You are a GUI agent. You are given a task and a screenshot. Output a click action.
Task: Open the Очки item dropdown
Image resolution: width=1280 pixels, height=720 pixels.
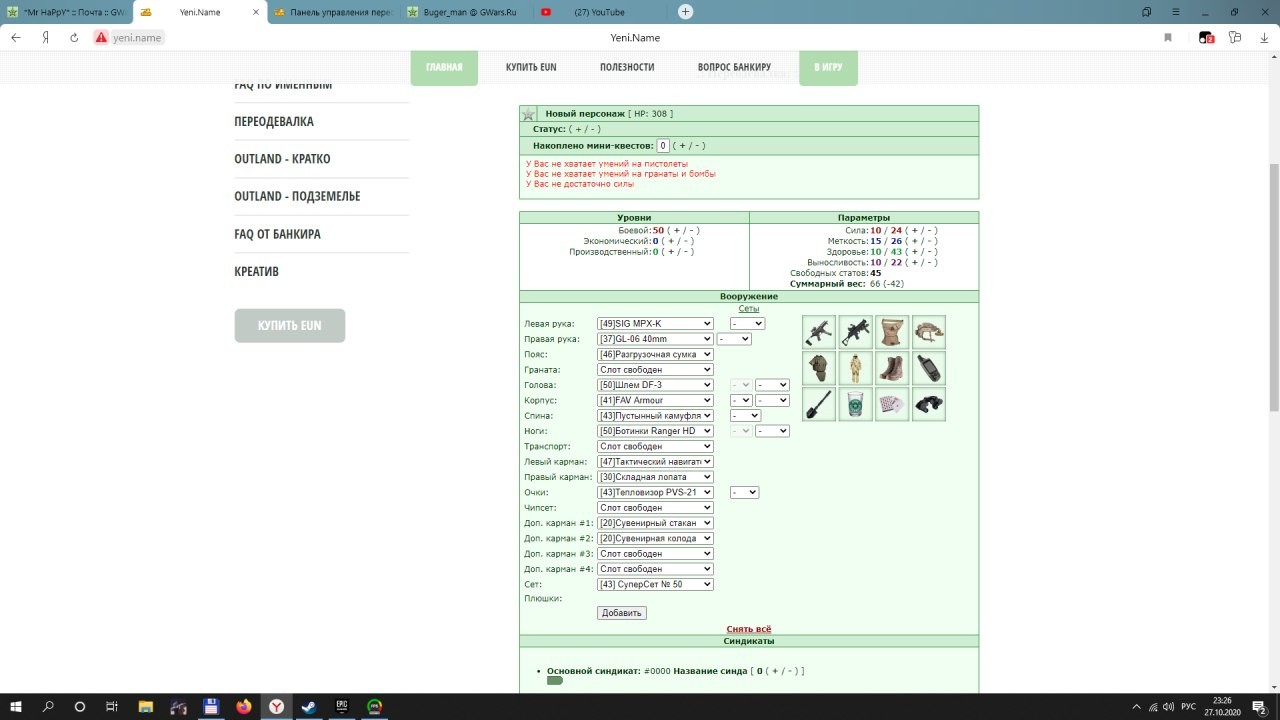(x=655, y=492)
